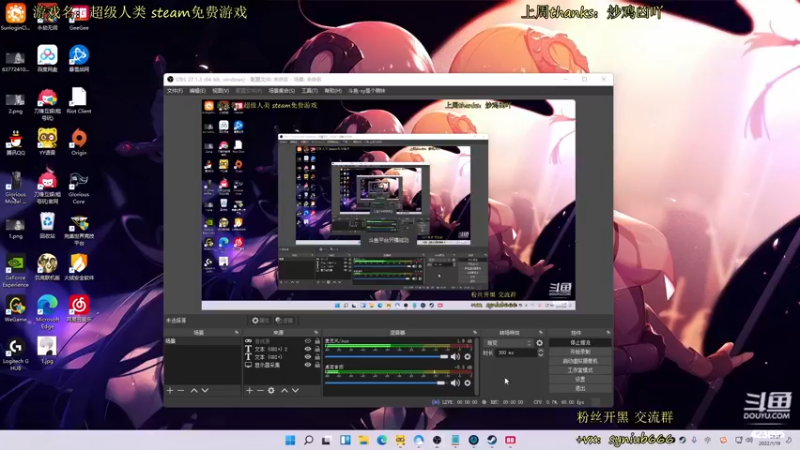The width and height of the screenshot is (800, 450).
Task: Open Steam from the taskbar
Action: 492,440
